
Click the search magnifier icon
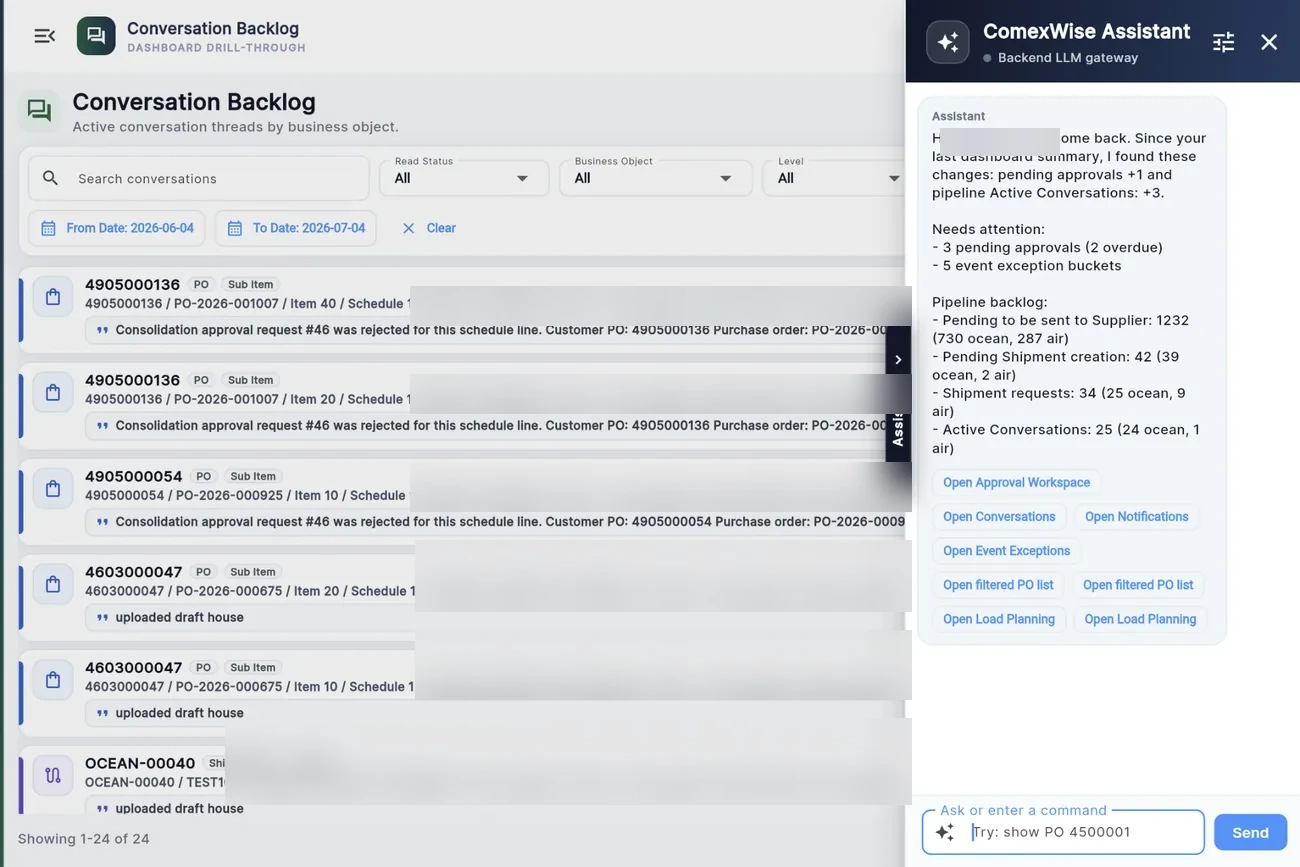(50, 178)
